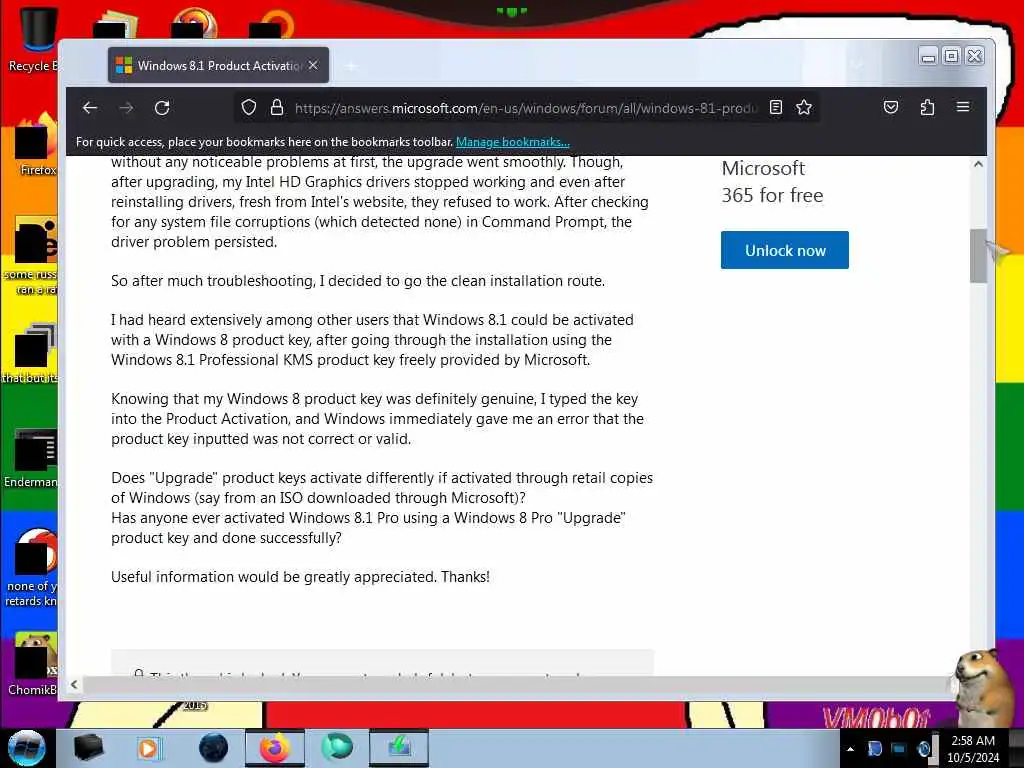Open the Windows Start orb

[26, 748]
